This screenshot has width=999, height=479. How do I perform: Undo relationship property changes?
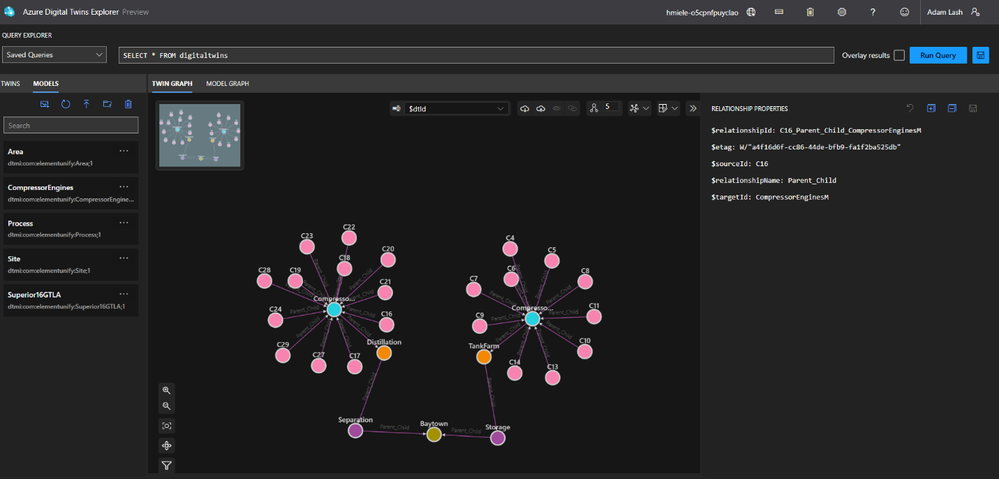[910, 109]
